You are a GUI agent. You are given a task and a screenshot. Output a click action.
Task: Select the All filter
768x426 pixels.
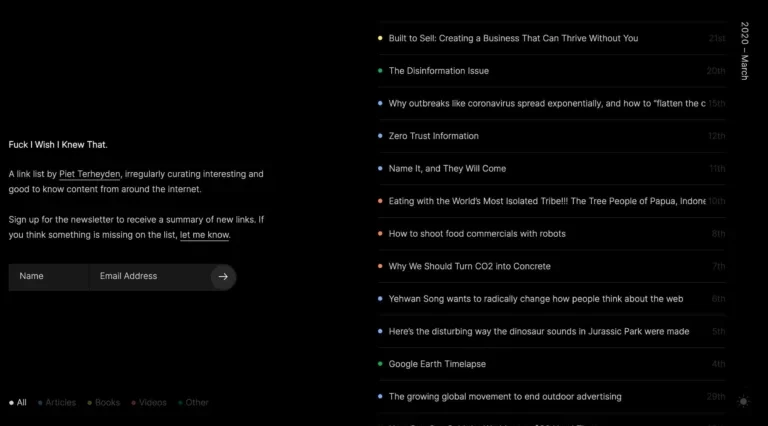coord(18,403)
